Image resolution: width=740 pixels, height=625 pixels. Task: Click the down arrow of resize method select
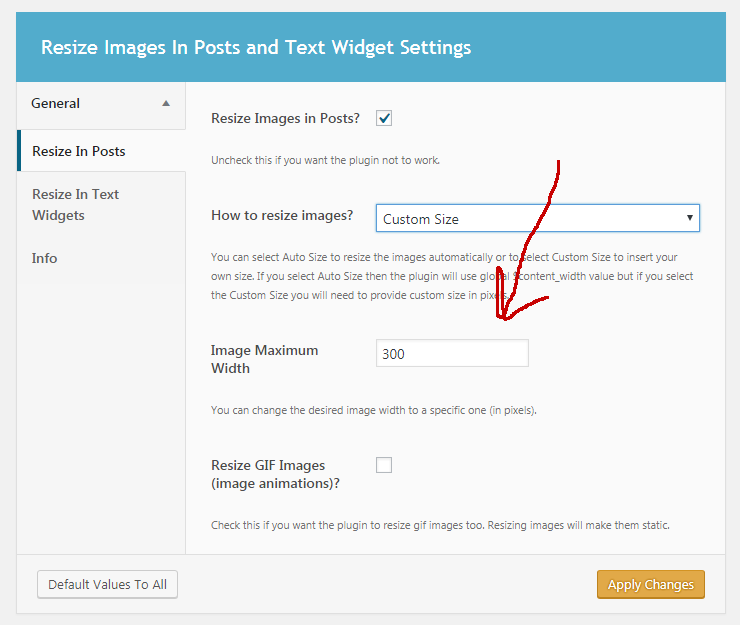tap(689, 218)
